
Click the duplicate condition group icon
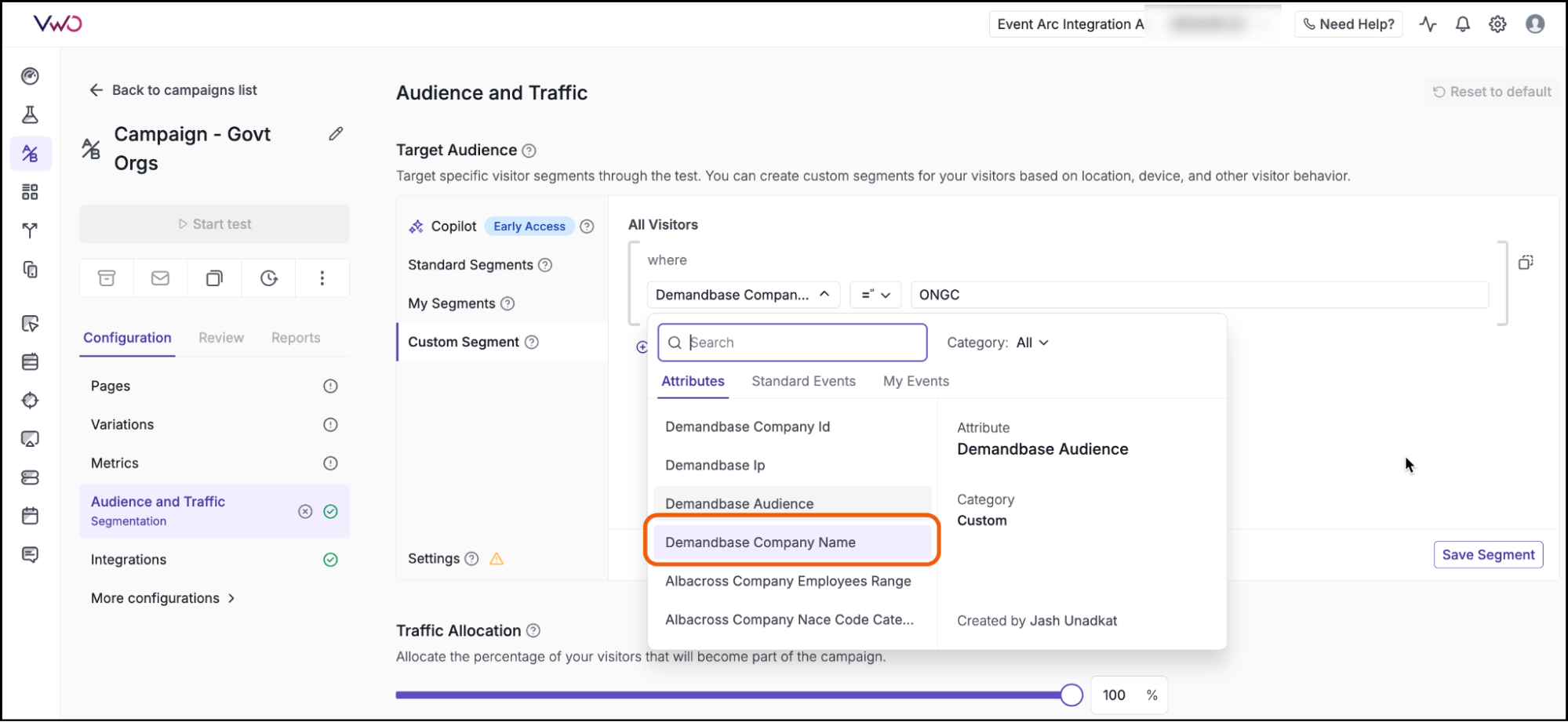coord(1526,262)
